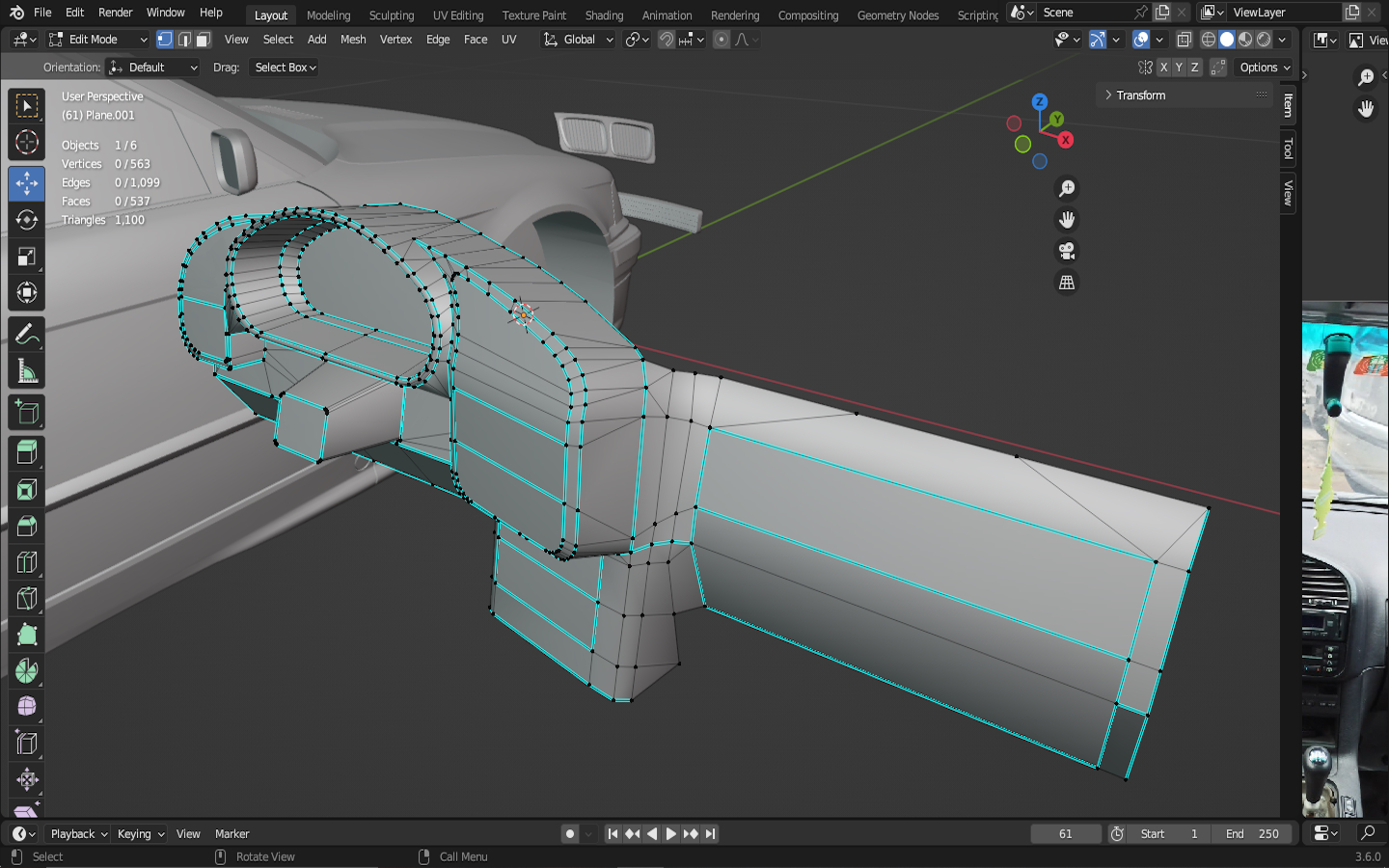Switch to the UV Editing workspace tab

coord(457,15)
